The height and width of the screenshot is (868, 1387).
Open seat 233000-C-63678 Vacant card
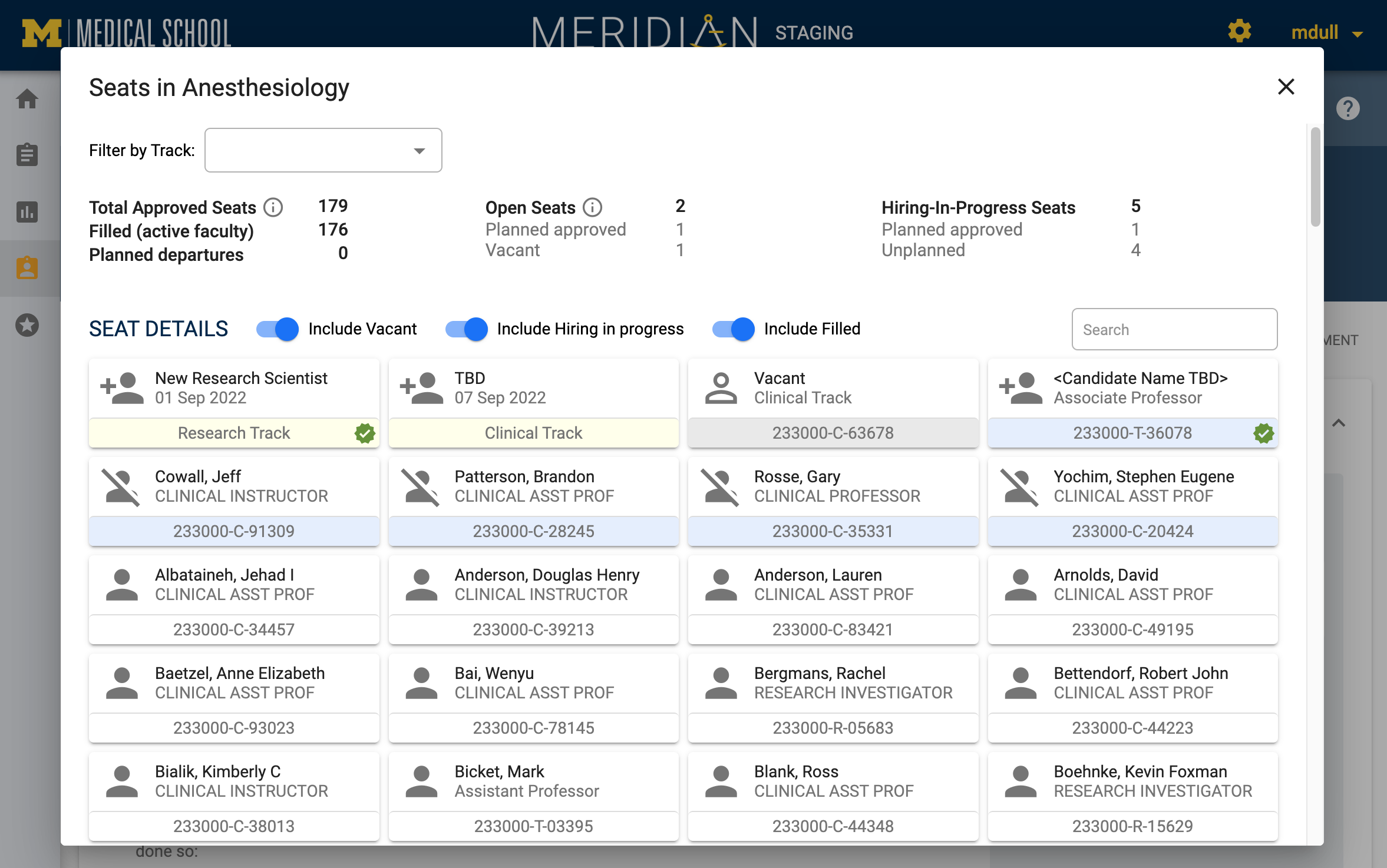coord(833,403)
